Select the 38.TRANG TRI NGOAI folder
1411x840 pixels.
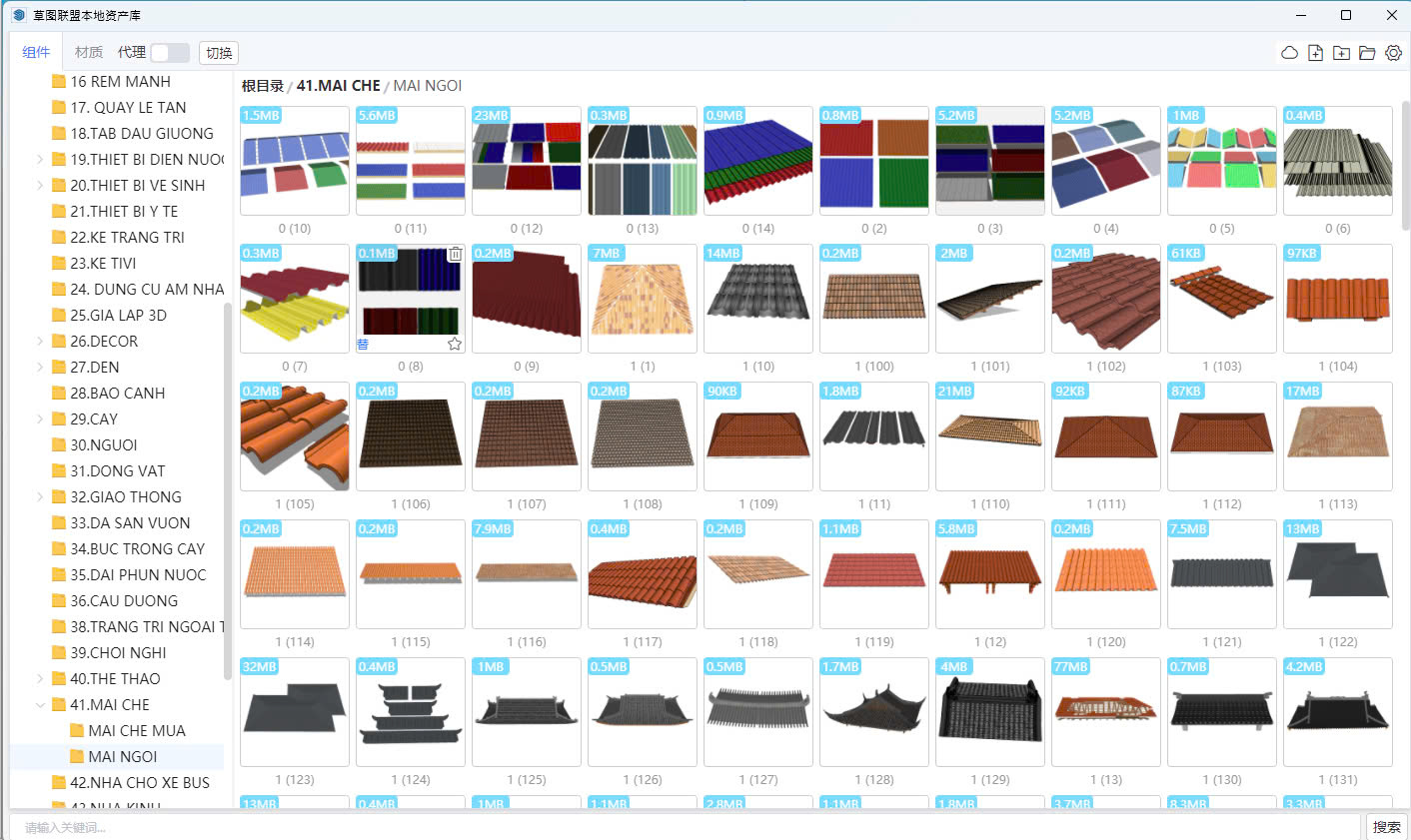coord(147,626)
